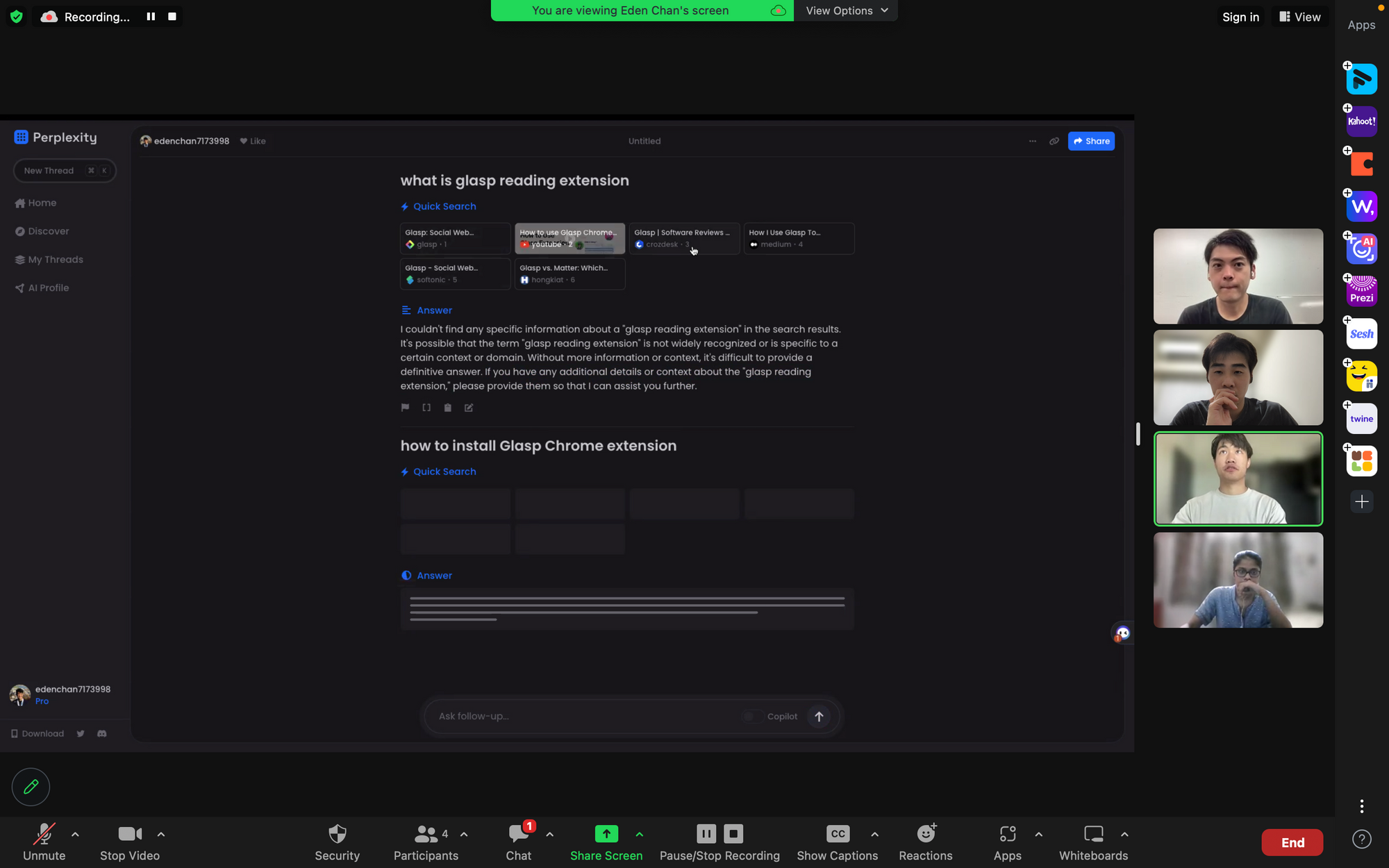Open Whiteboards from the toolbar
The image size is (1389, 868).
pos(1092,842)
